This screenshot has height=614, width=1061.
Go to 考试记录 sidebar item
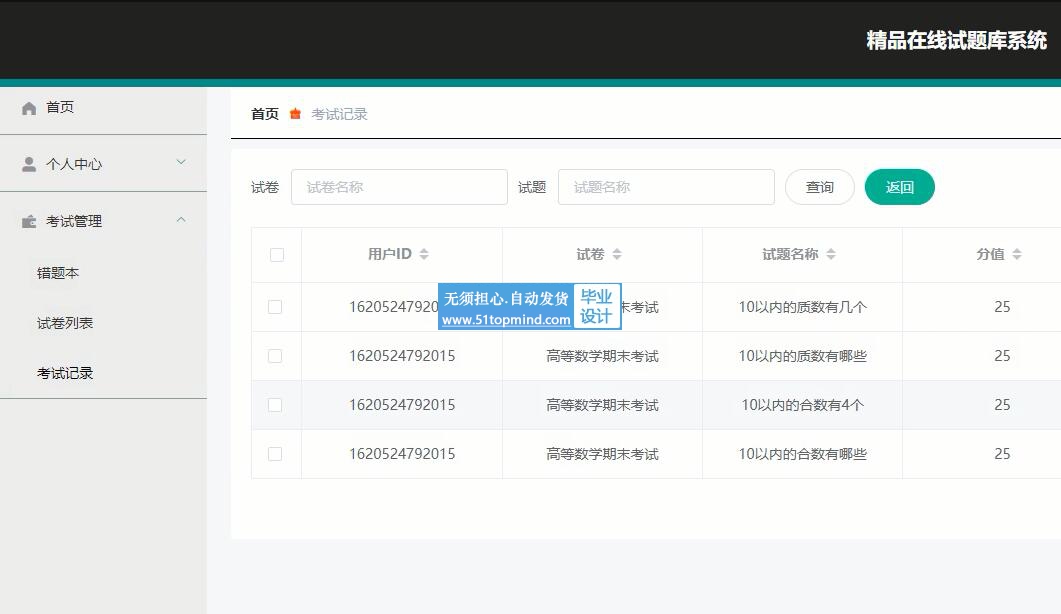coord(65,373)
